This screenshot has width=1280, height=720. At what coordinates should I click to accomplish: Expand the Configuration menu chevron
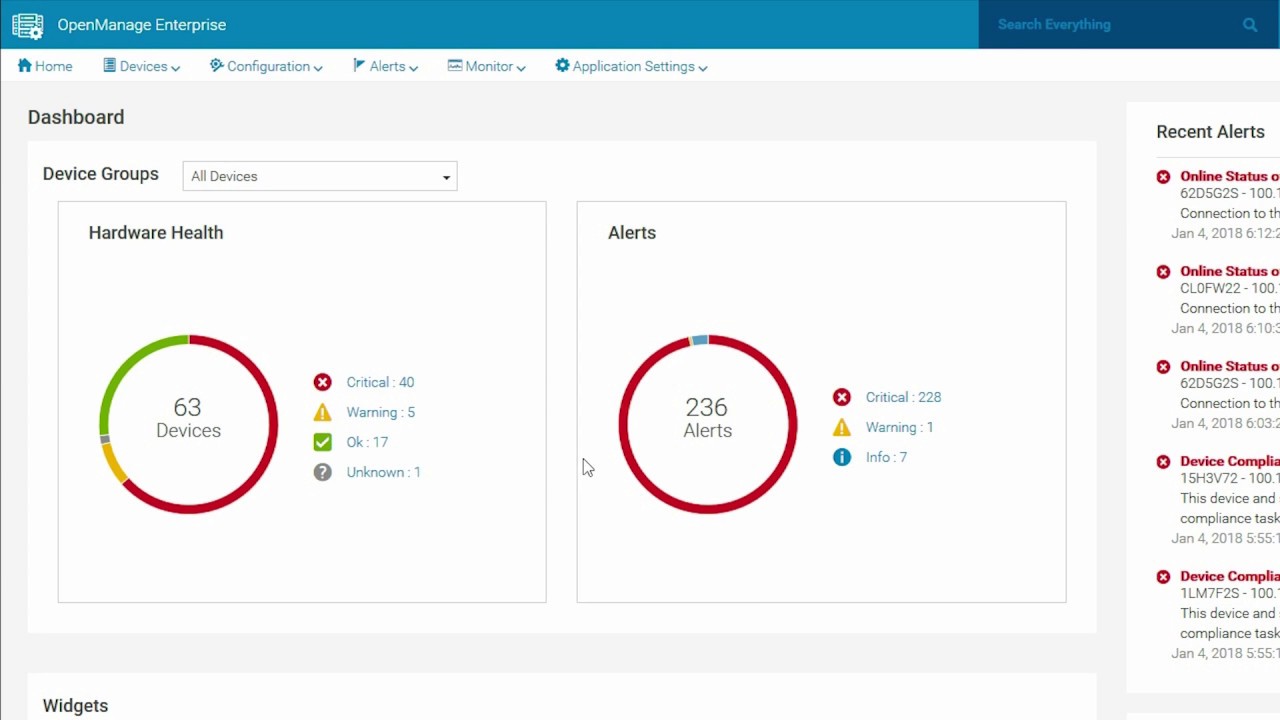[318, 68]
